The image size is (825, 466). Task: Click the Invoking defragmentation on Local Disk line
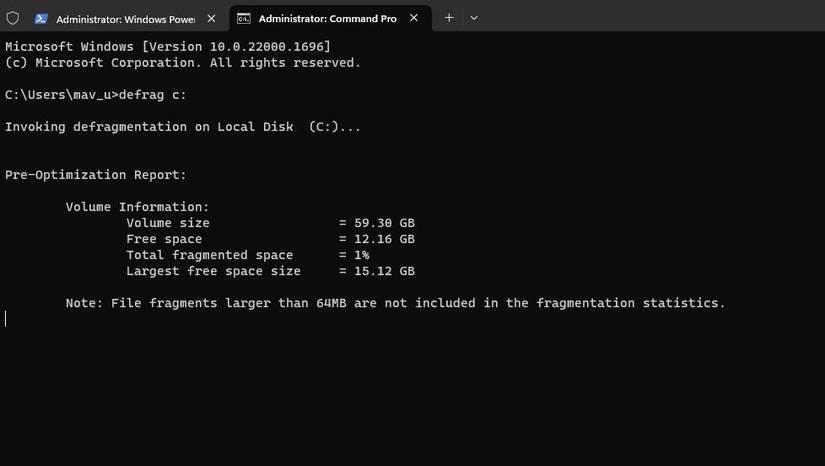point(183,127)
